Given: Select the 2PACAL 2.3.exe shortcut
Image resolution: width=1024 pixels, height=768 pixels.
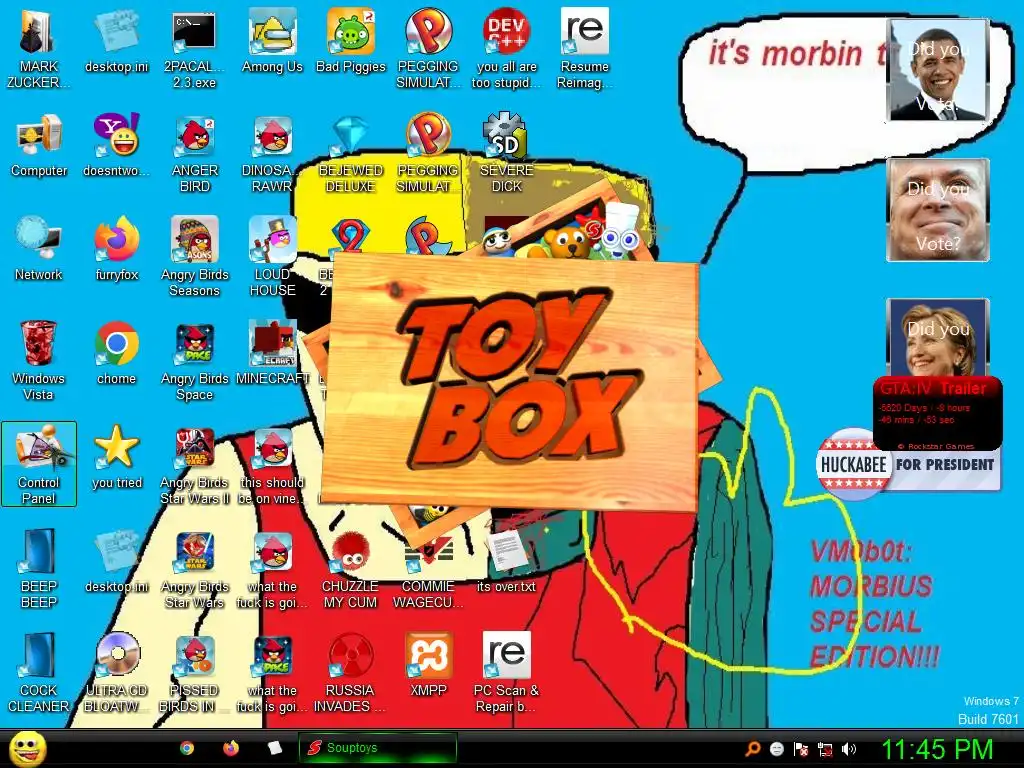Looking at the screenshot, I should [x=194, y=48].
